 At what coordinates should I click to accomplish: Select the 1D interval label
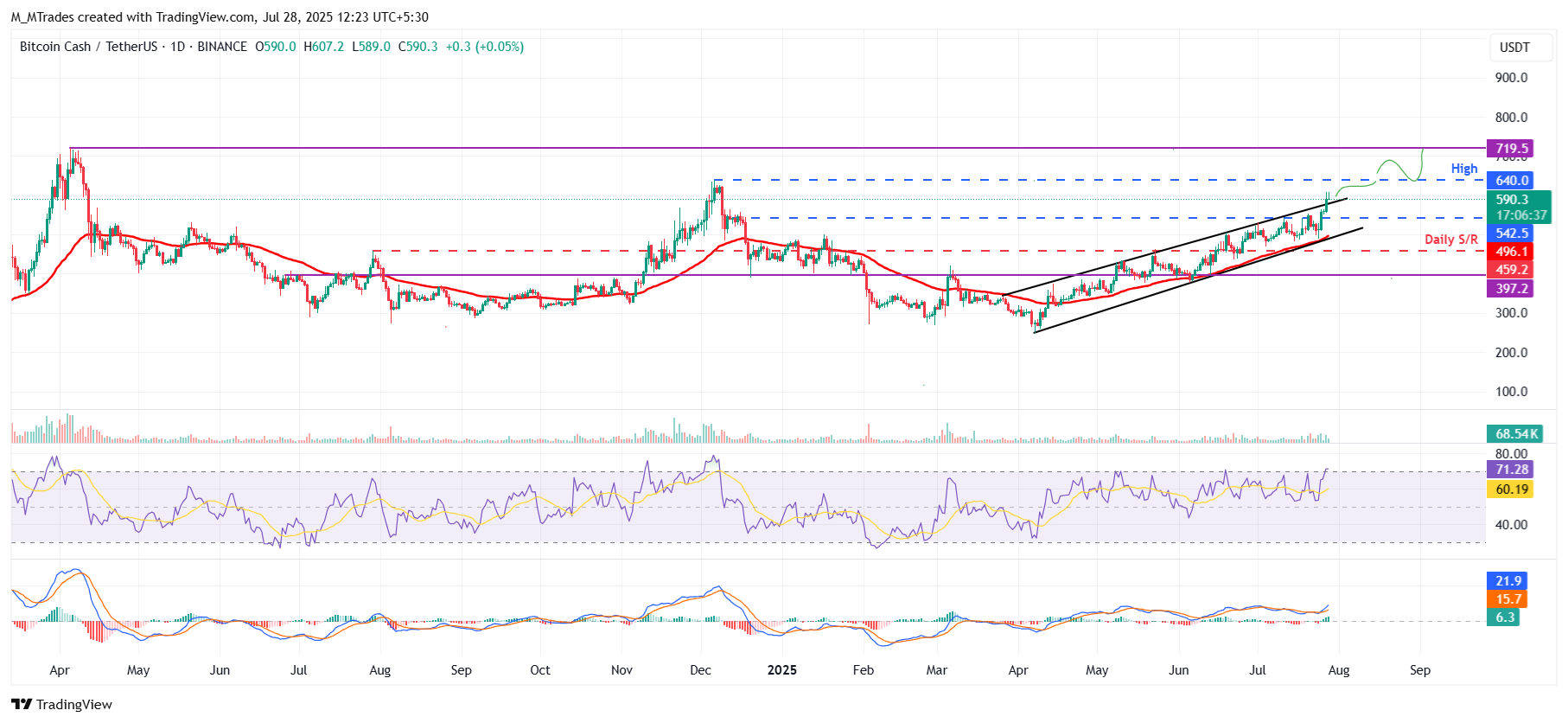pos(177,47)
